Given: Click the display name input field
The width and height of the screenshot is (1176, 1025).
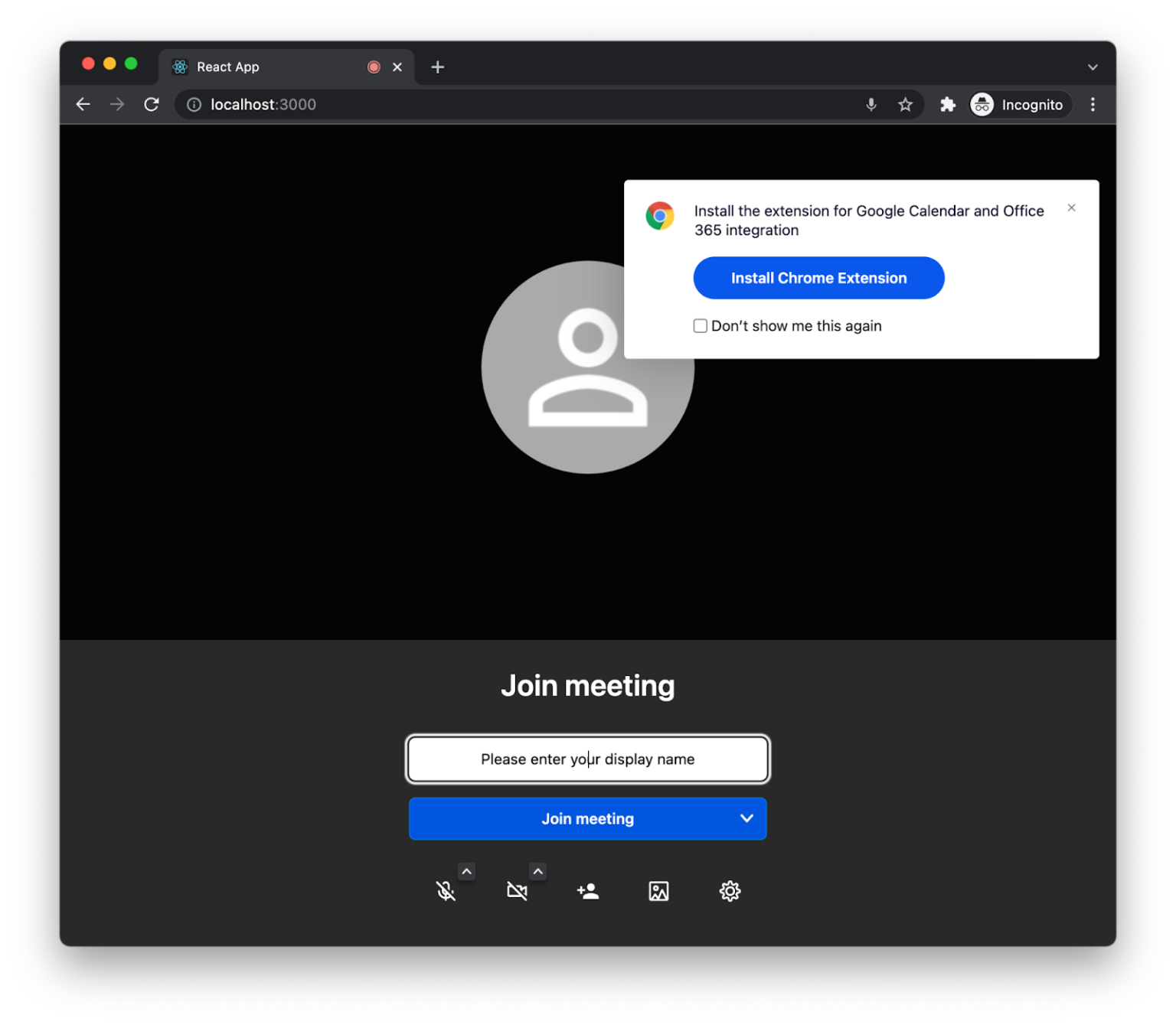Looking at the screenshot, I should pos(587,759).
